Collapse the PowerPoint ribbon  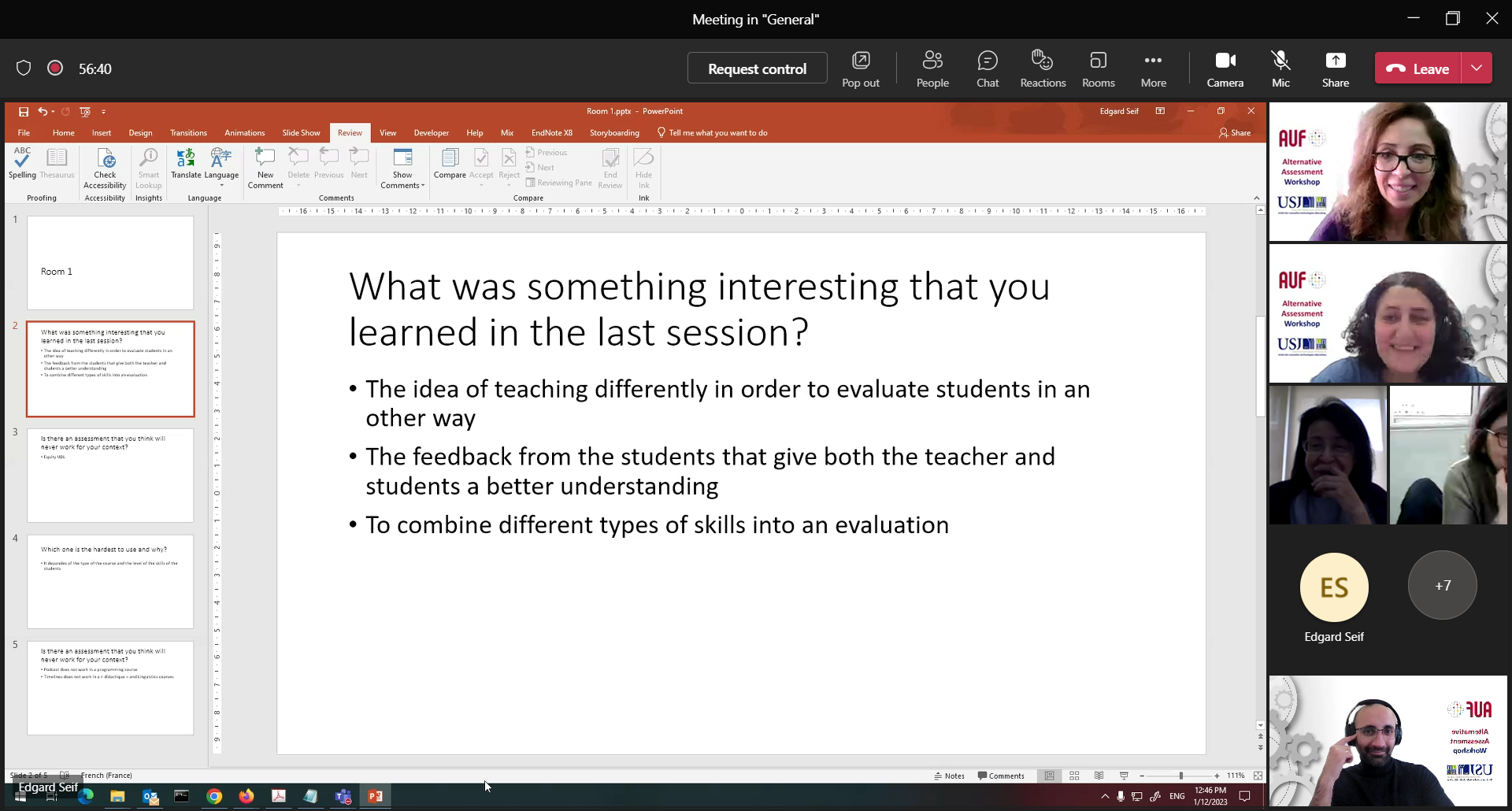click(x=1256, y=198)
